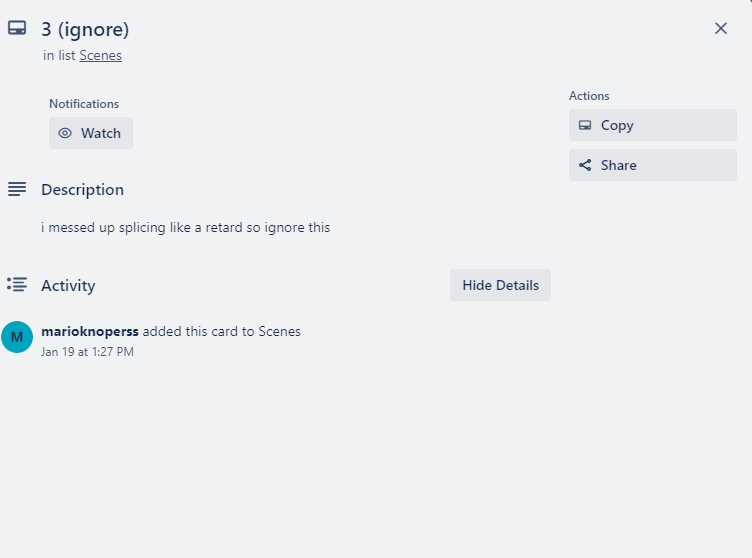Copy this card using the Copy button

coord(652,125)
